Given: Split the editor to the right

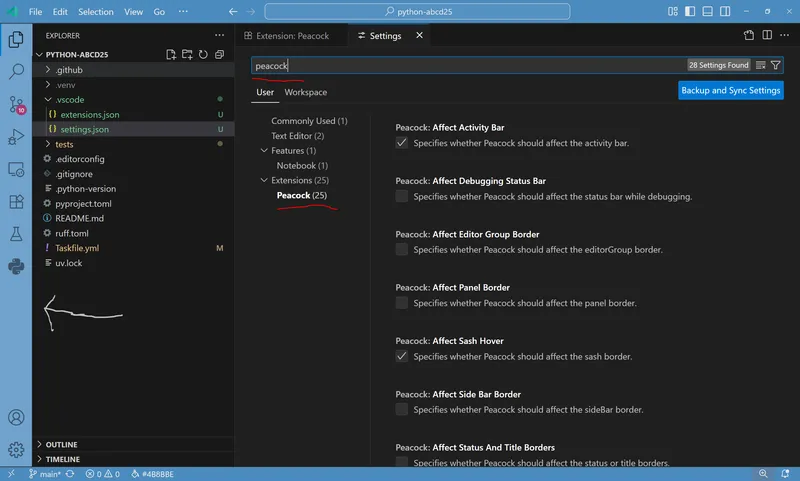Looking at the screenshot, I should (767, 35).
